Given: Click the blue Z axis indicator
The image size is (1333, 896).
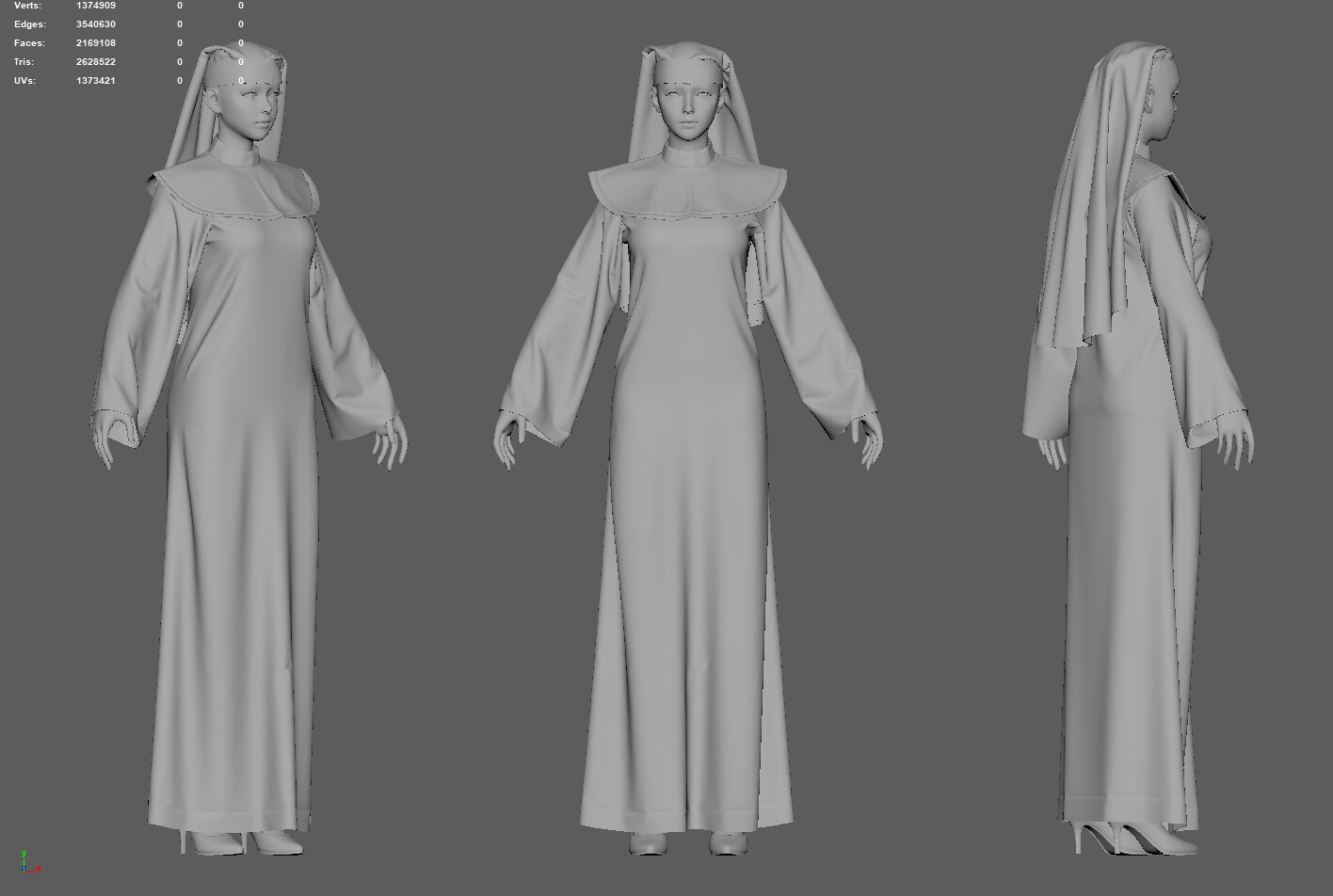Looking at the screenshot, I should point(24,868).
